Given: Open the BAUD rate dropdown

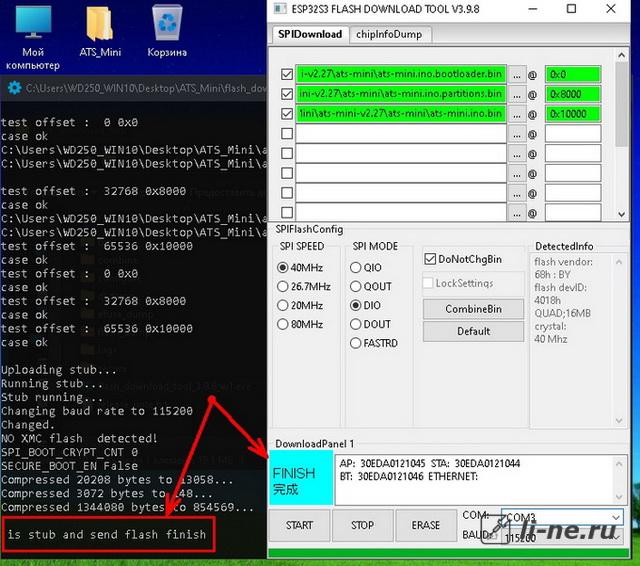Looking at the screenshot, I should pyautogui.click(x=562, y=537).
